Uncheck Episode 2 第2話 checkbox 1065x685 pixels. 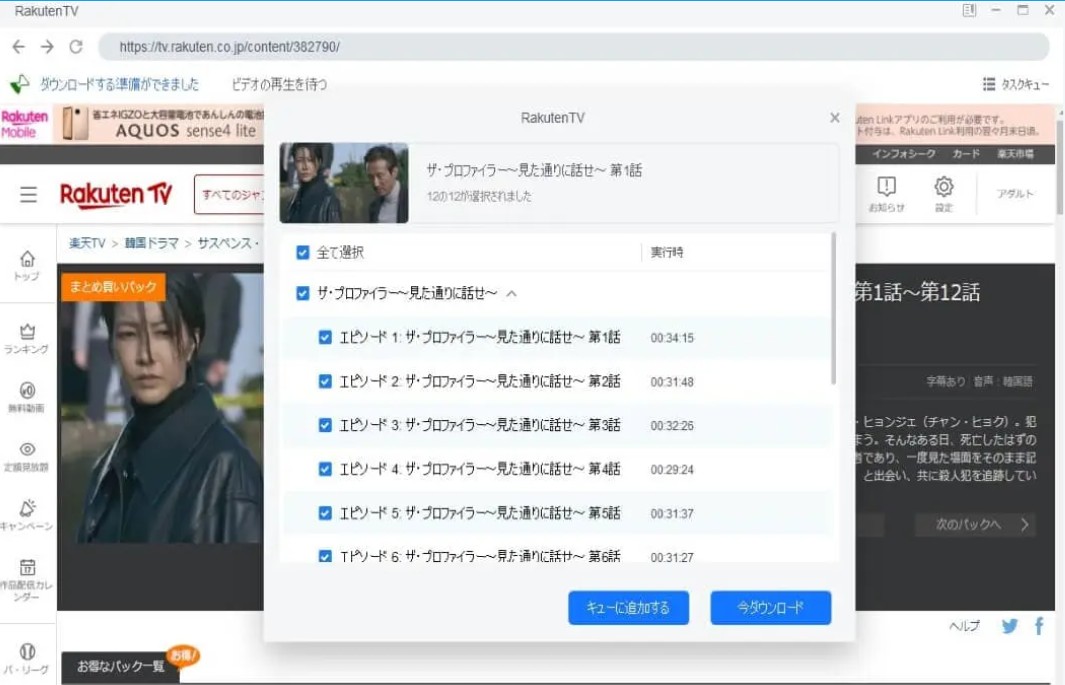325,382
